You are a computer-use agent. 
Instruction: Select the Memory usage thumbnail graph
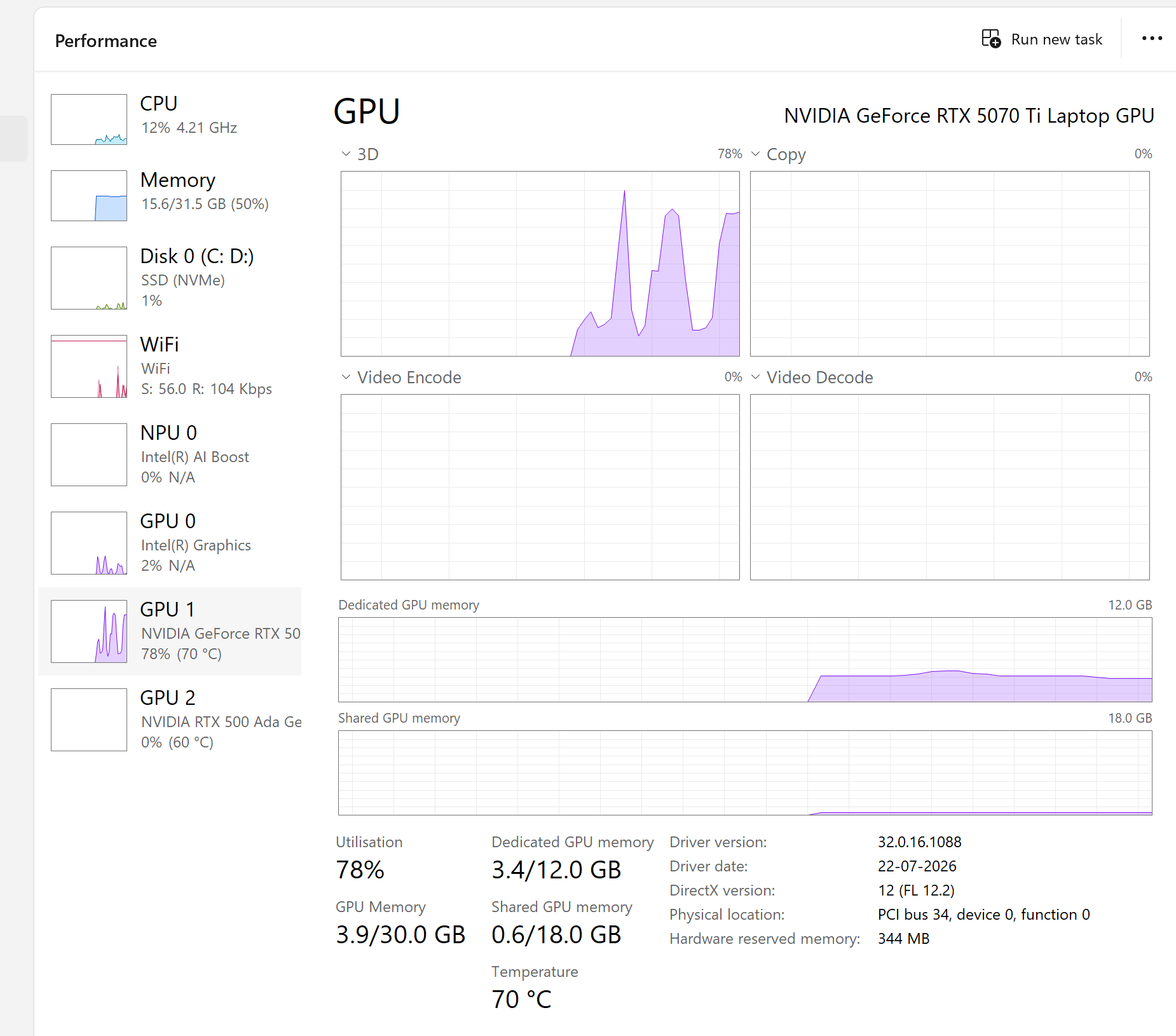coord(89,196)
